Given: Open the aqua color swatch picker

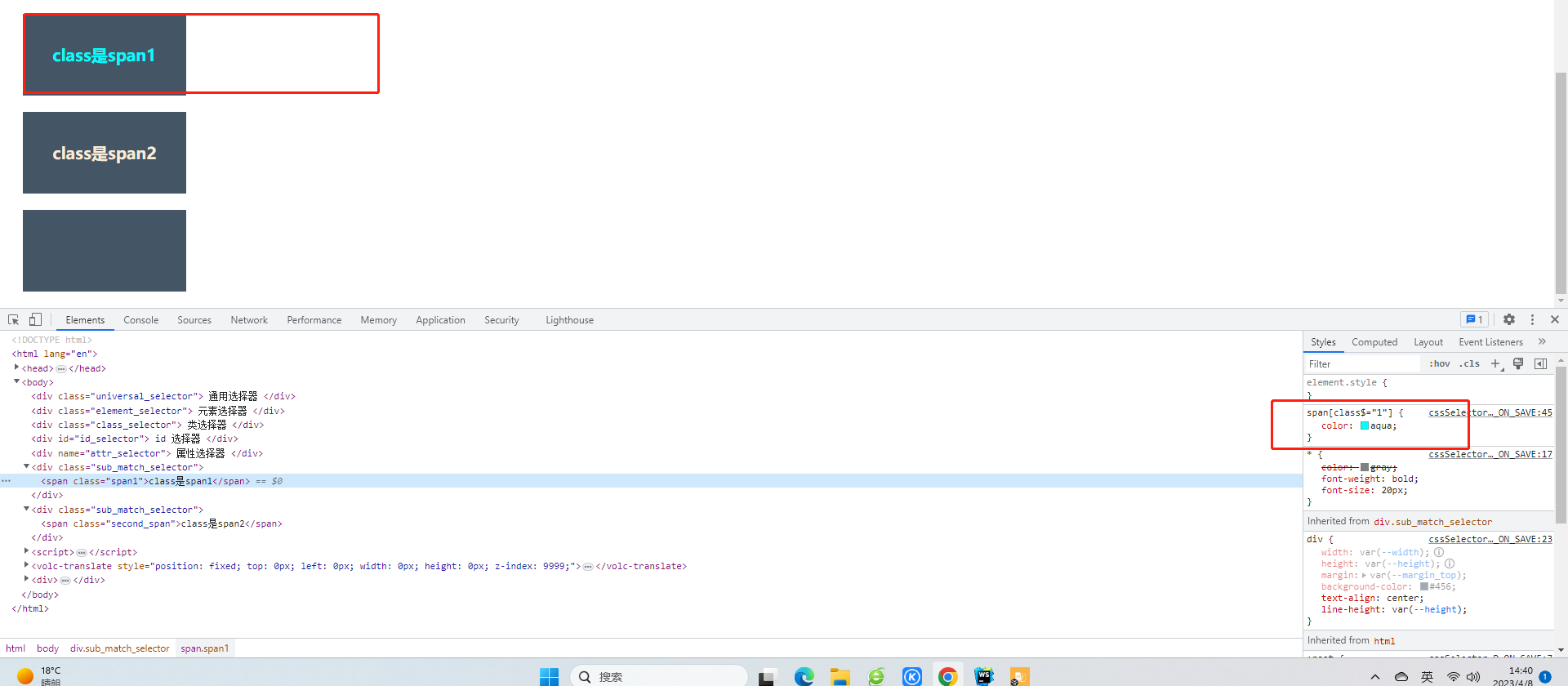Looking at the screenshot, I should coord(1365,425).
